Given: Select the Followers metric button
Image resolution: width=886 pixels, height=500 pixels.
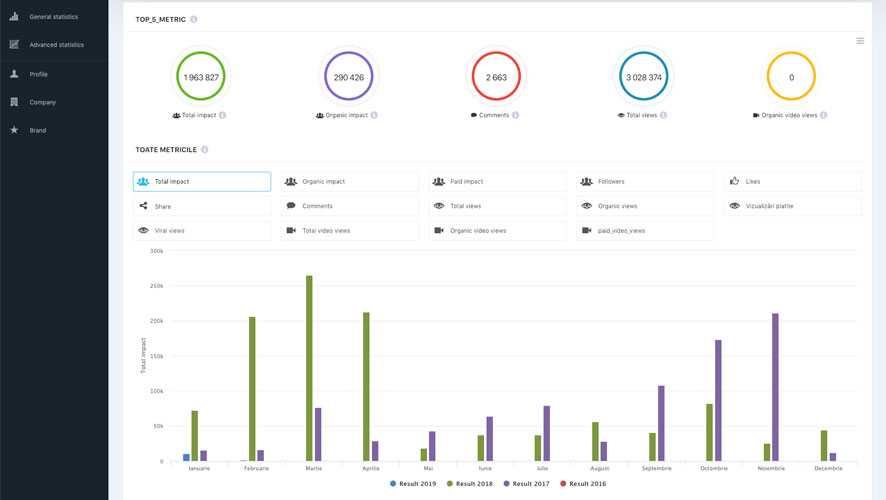Looking at the screenshot, I should pos(645,182).
